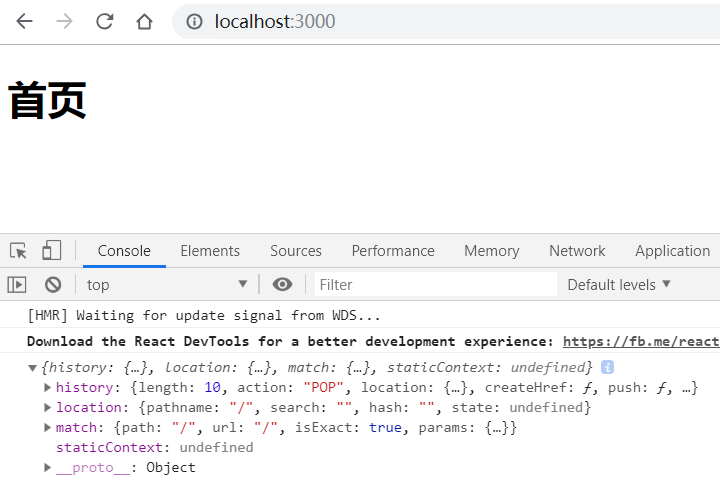Reload the localhost page
Screen dimensions: 720x480
coord(104,21)
